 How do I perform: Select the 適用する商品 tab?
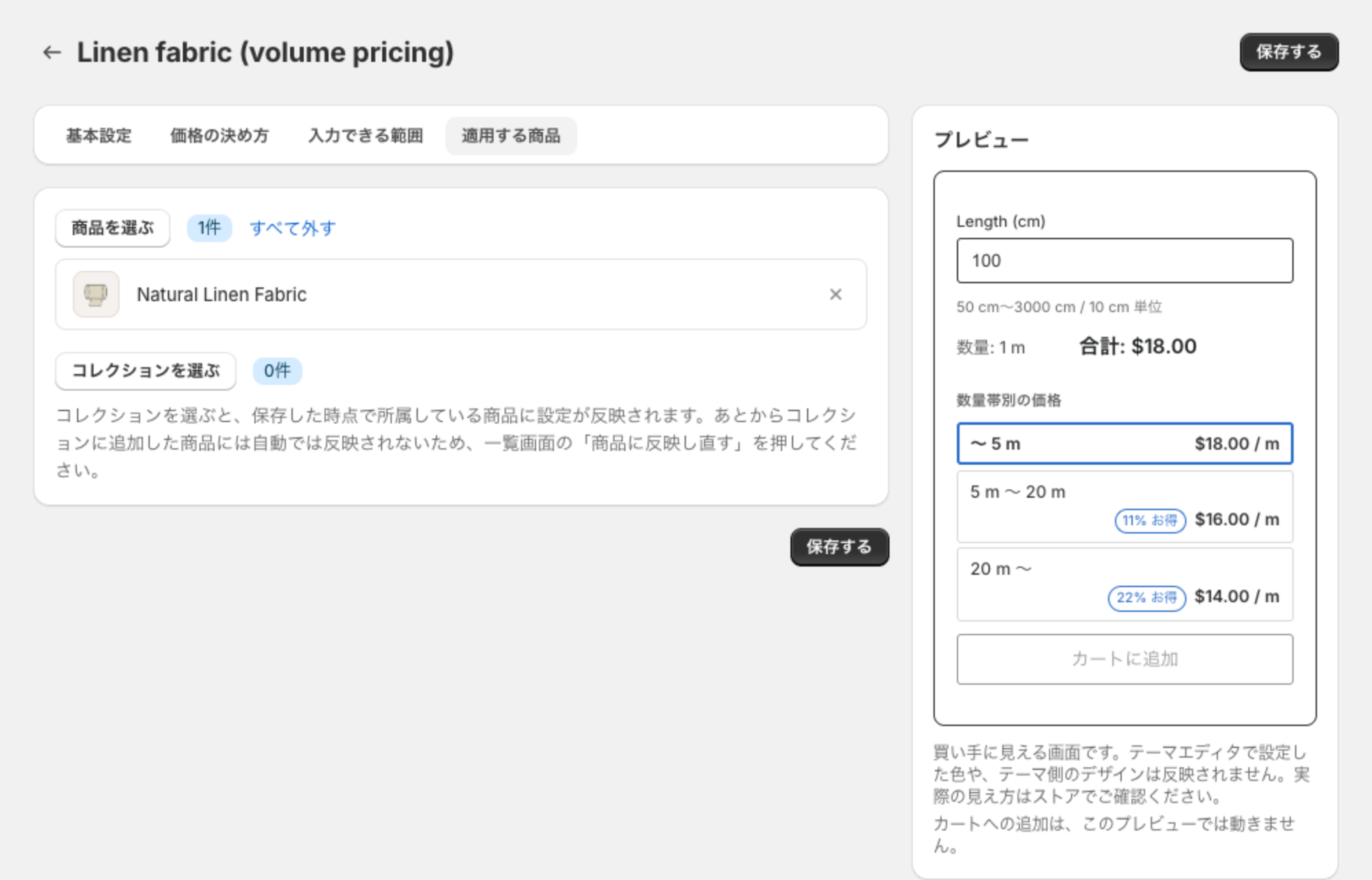click(511, 135)
